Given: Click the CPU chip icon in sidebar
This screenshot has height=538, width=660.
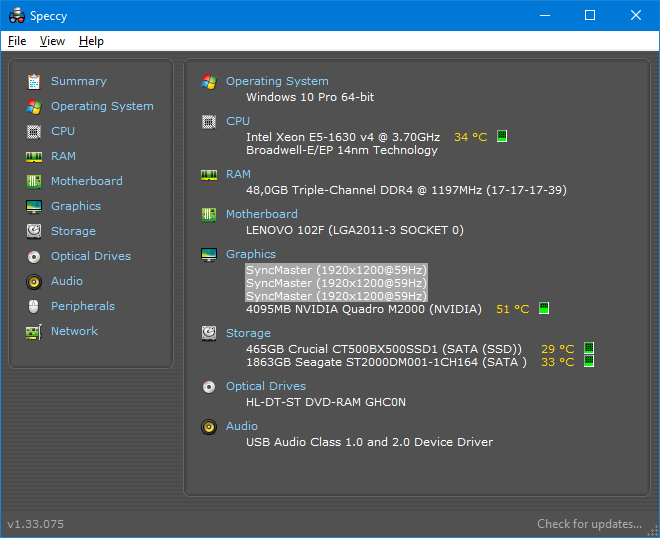Looking at the screenshot, I should pos(34,132).
